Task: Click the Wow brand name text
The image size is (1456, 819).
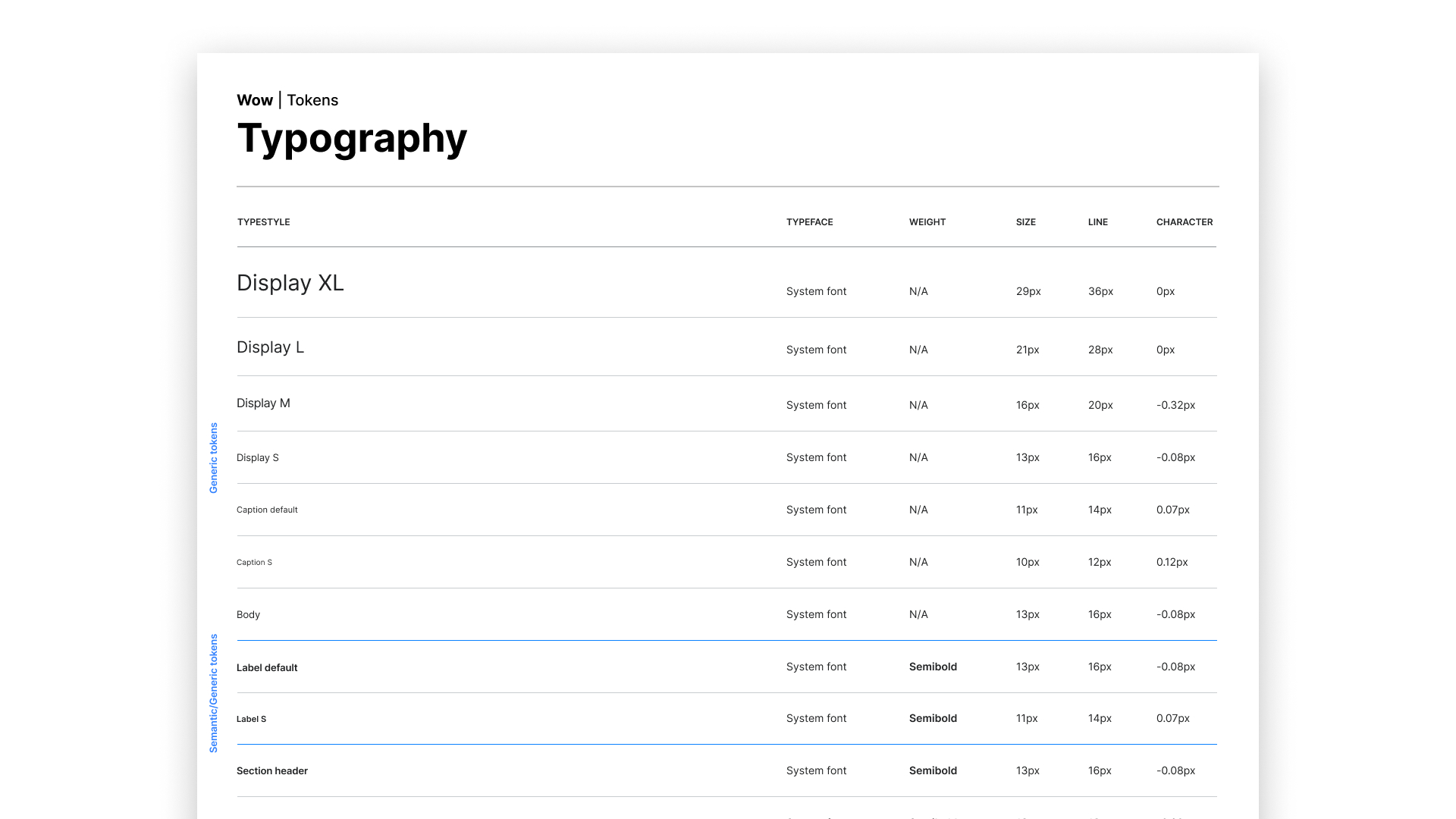Action: (x=254, y=100)
